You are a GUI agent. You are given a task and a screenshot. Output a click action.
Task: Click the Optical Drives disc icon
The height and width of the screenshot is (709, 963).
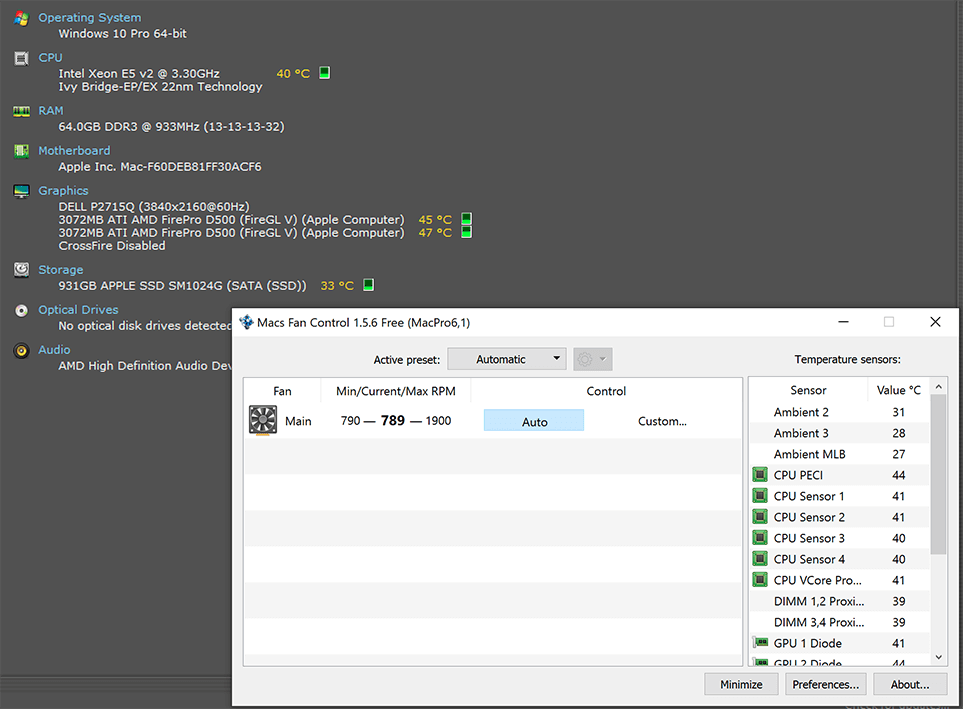[21, 310]
